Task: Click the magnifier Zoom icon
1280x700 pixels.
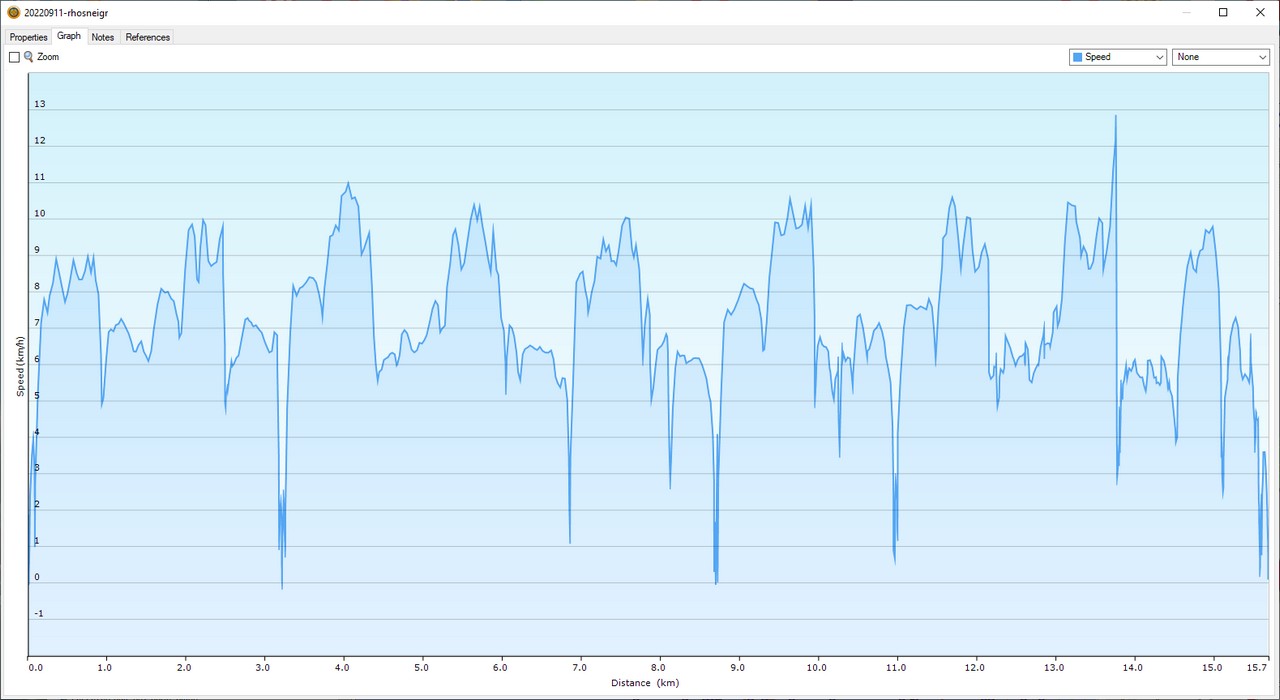Action: tap(29, 57)
